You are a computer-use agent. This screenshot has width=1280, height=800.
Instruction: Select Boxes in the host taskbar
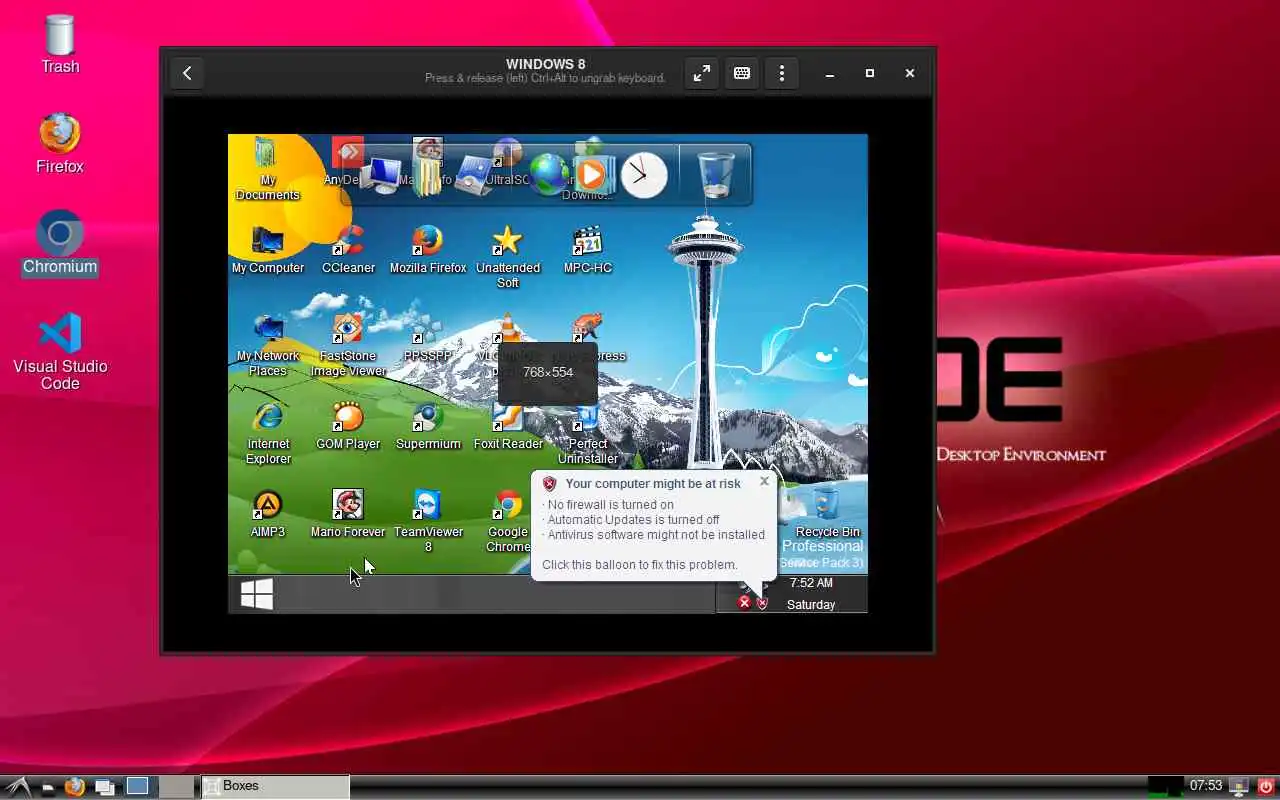275,786
